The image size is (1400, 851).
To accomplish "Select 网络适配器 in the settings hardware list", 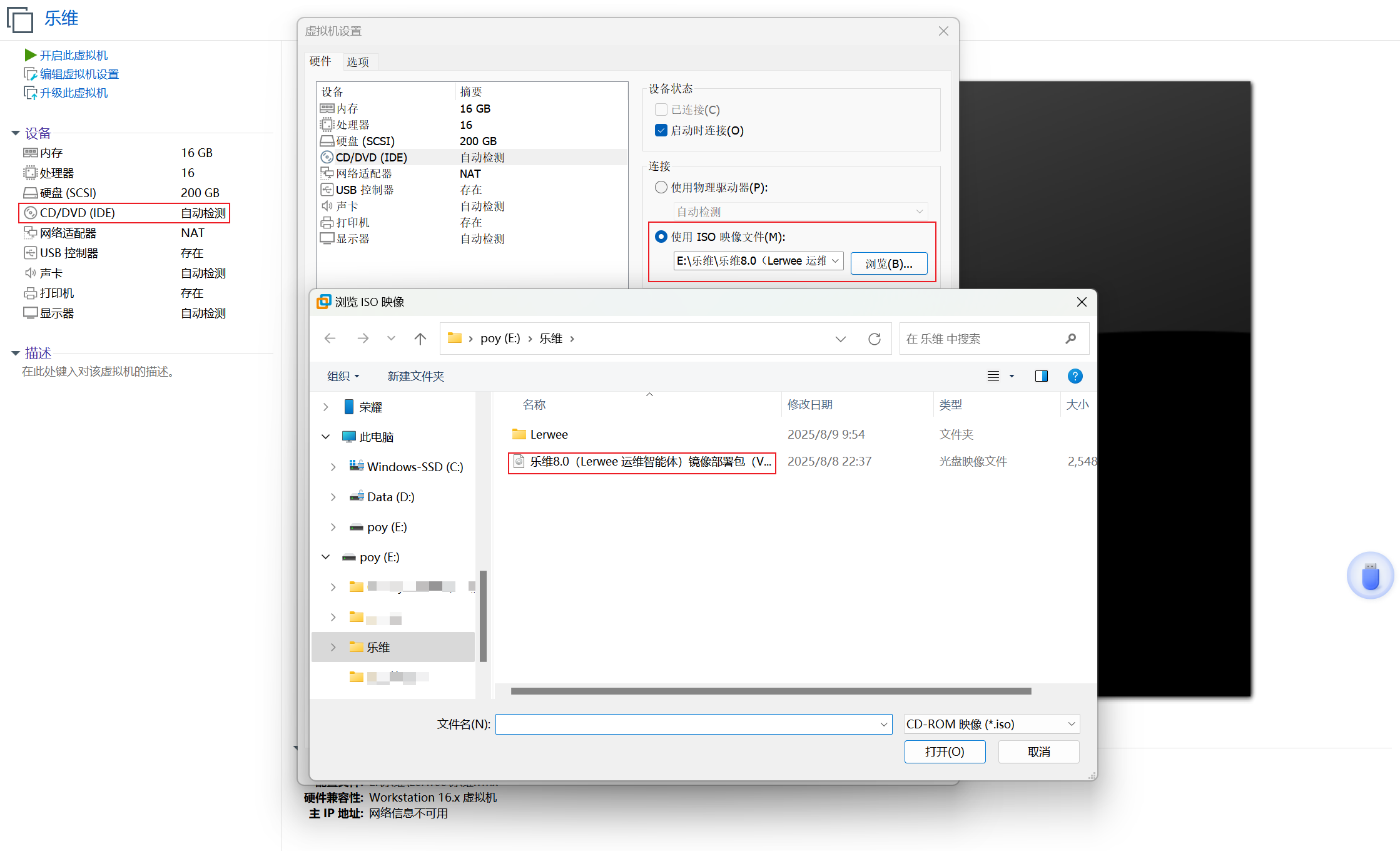I will [x=472, y=173].
